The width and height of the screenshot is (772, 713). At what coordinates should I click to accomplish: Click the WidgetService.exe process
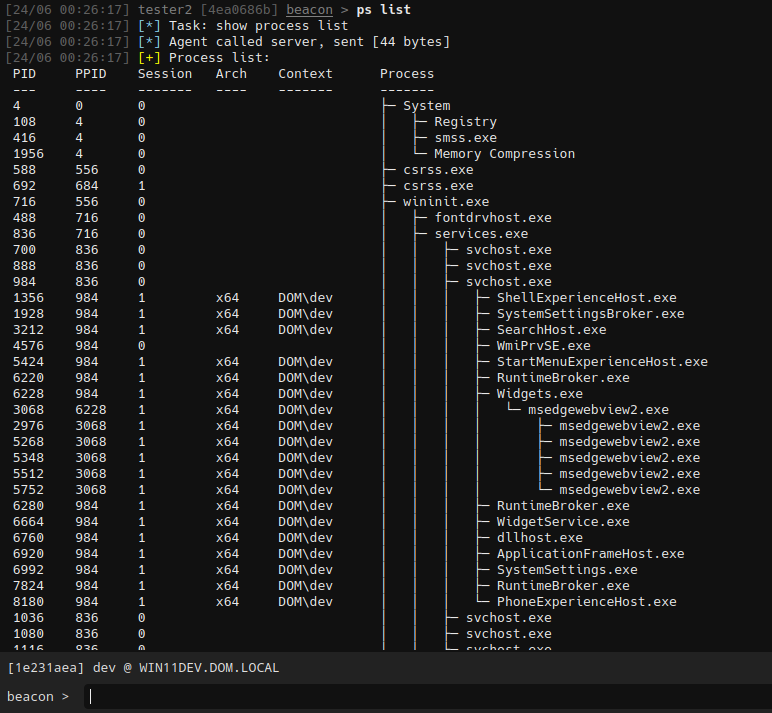[x=562, y=522]
